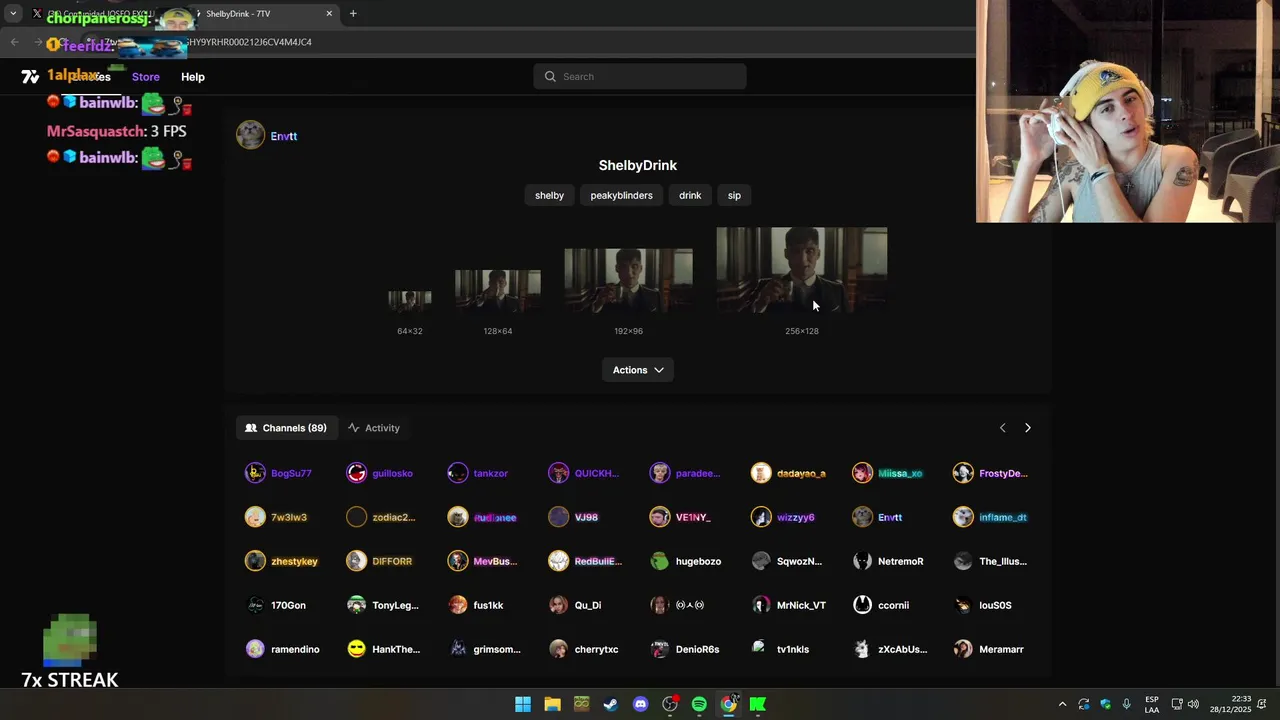Select the drink tag
Screen dimensions: 1280x720
(690, 195)
